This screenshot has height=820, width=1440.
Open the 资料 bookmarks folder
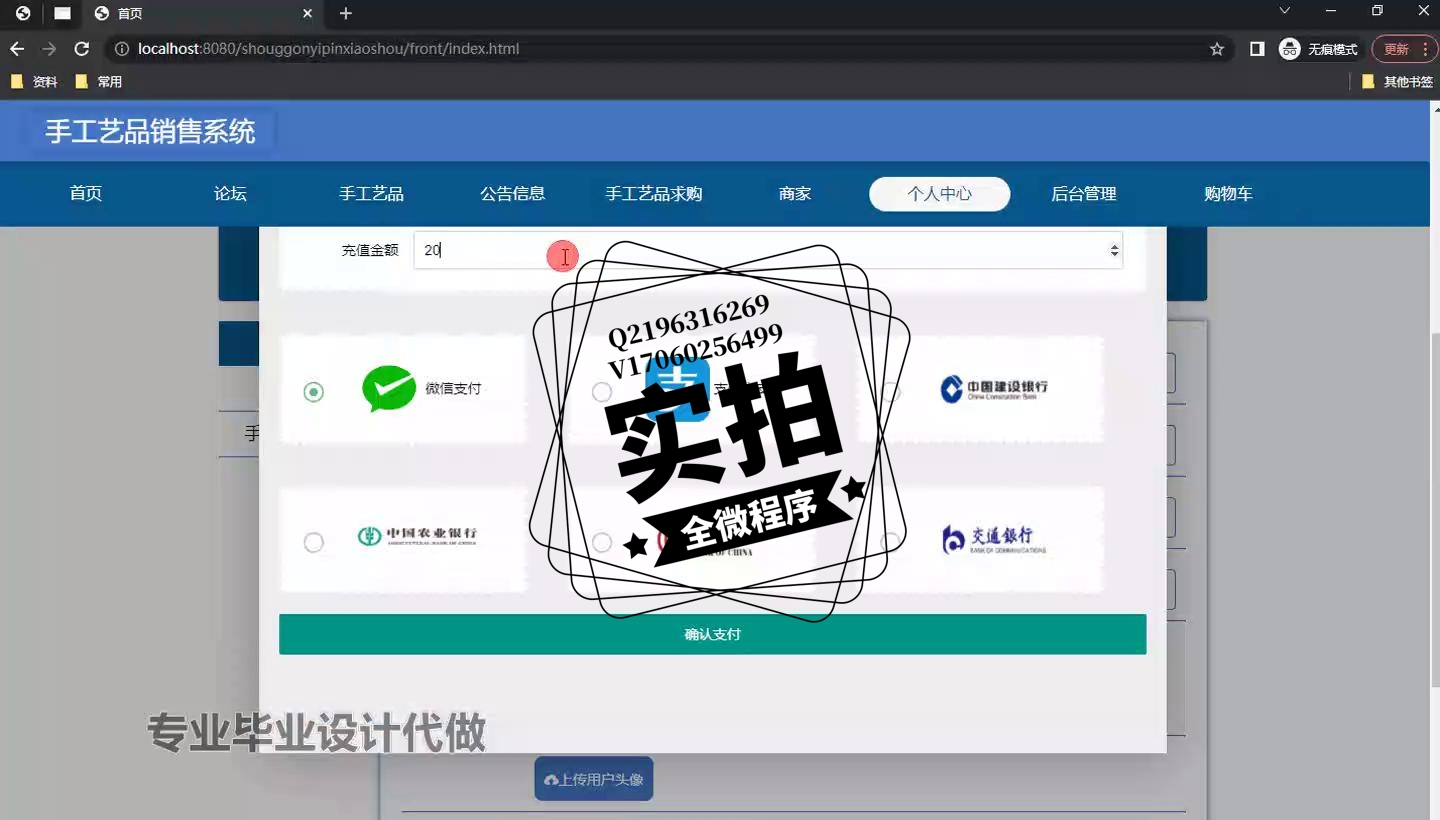pos(35,82)
